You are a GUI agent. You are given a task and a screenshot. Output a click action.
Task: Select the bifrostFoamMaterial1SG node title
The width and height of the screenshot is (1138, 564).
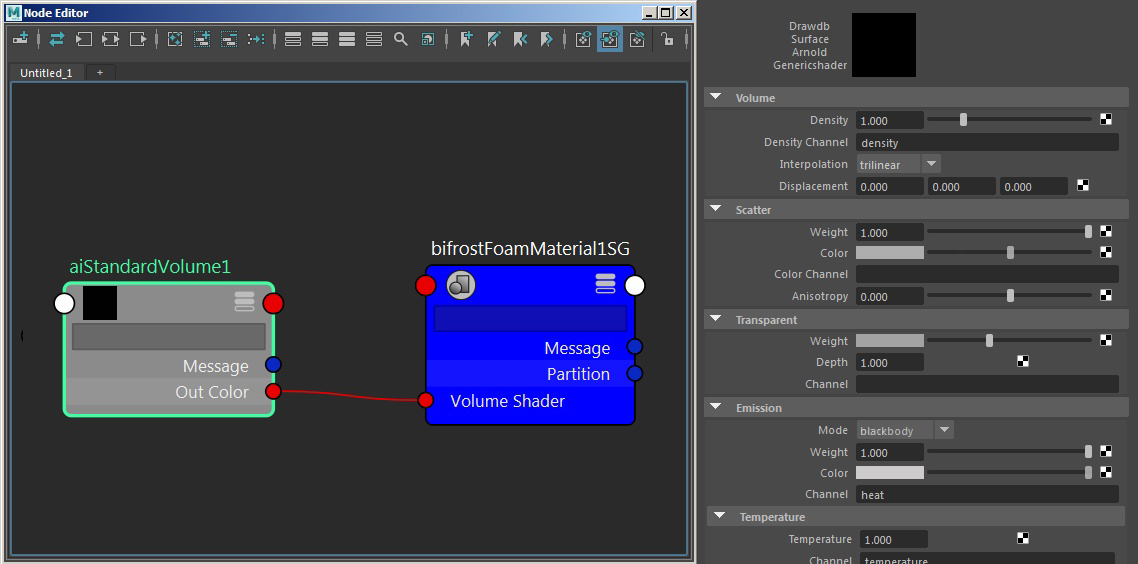tap(530, 248)
